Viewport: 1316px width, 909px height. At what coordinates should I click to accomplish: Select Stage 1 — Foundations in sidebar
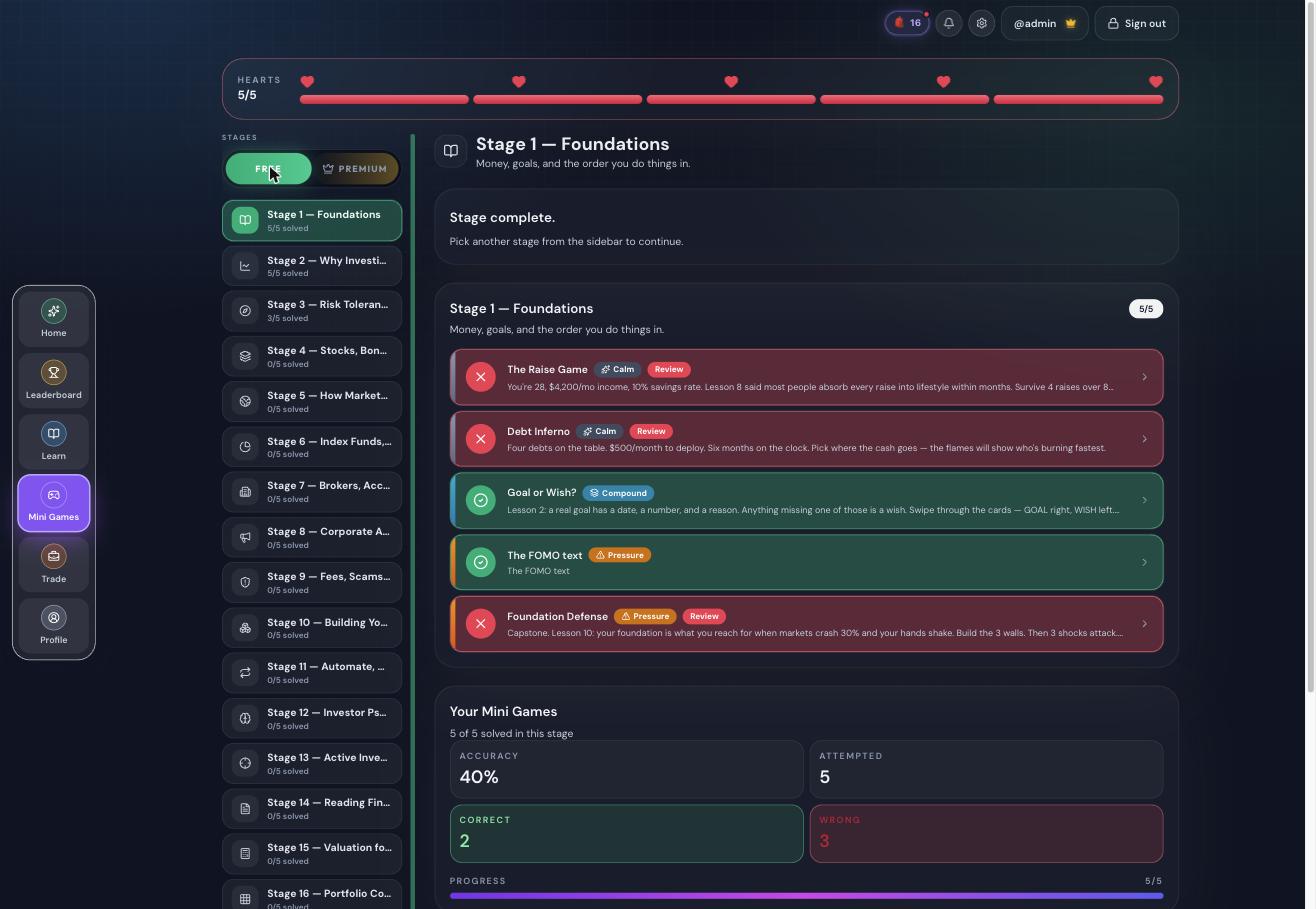[x=312, y=220]
